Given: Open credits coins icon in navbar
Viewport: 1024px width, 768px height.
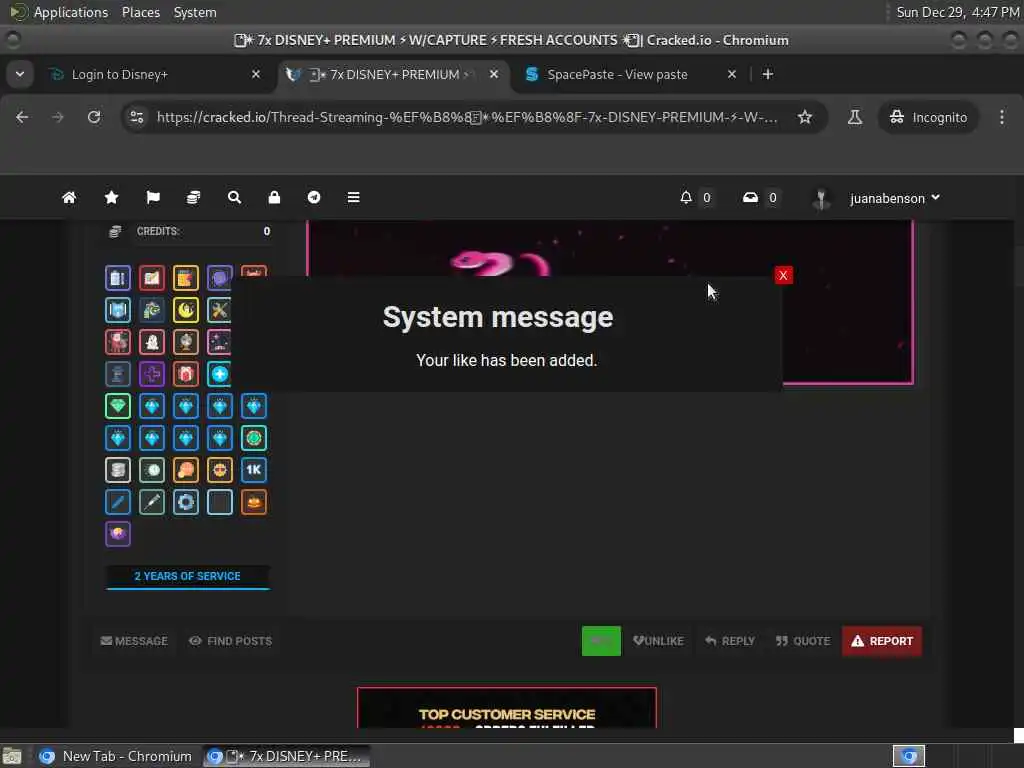Looking at the screenshot, I should tap(193, 197).
